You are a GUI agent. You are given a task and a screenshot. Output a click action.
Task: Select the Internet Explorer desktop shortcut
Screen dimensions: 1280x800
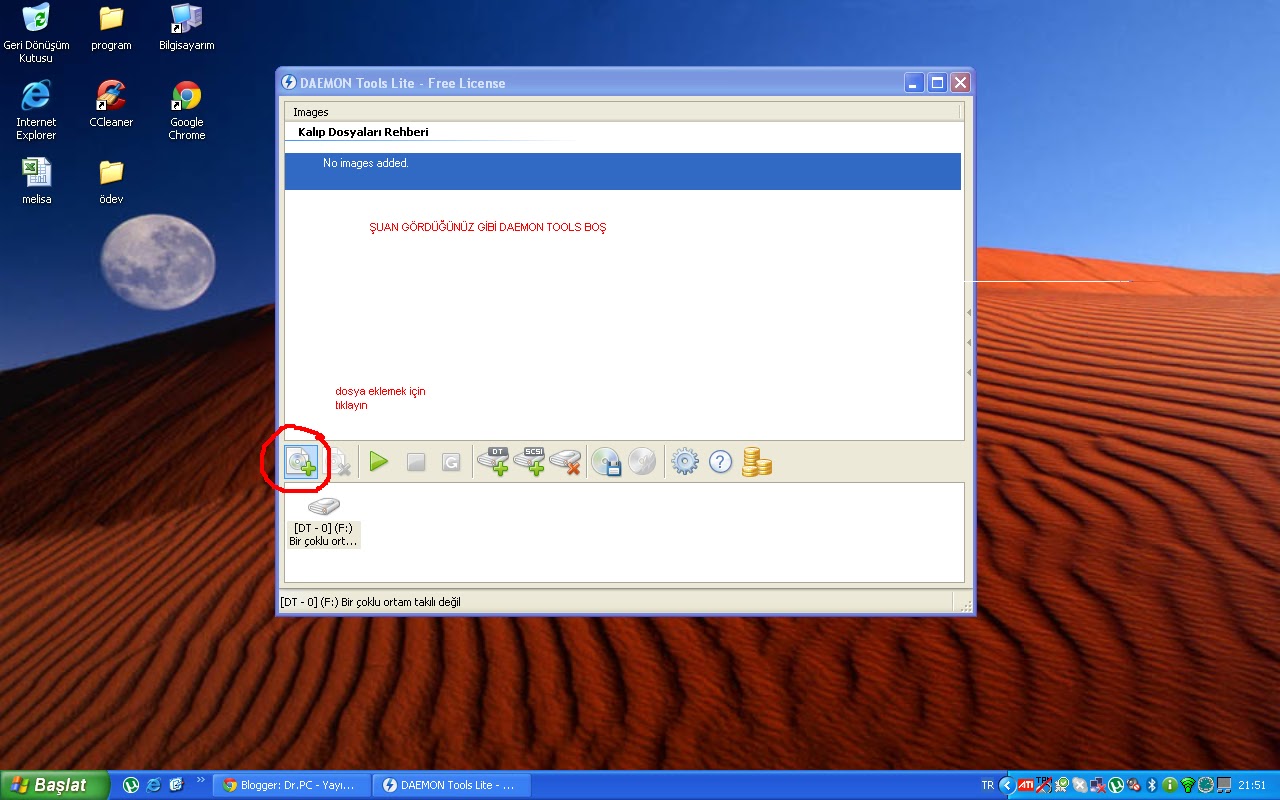[x=36, y=110]
